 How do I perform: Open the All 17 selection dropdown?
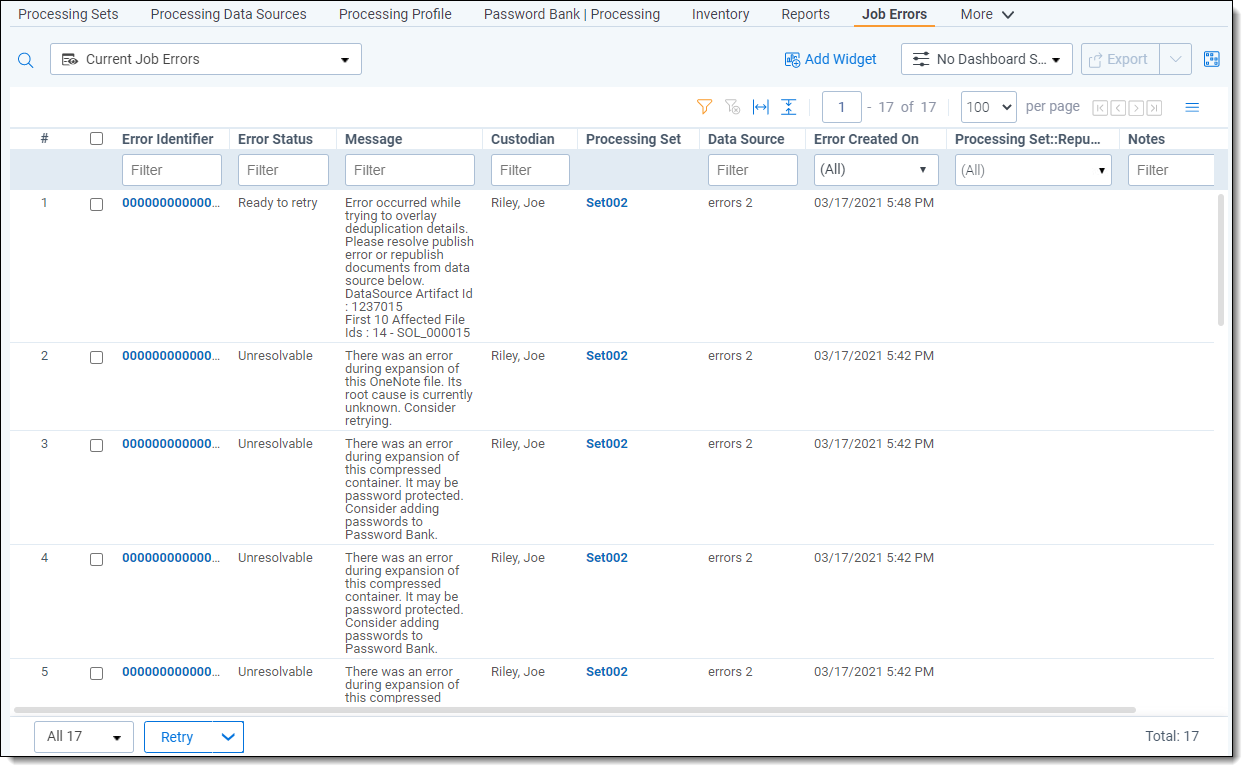(84, 737)
